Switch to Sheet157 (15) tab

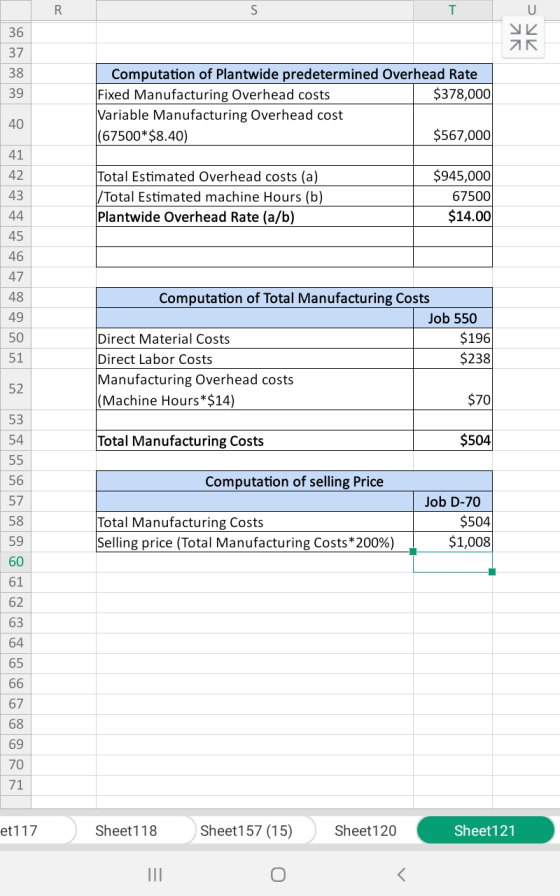[x=246, y=830]
